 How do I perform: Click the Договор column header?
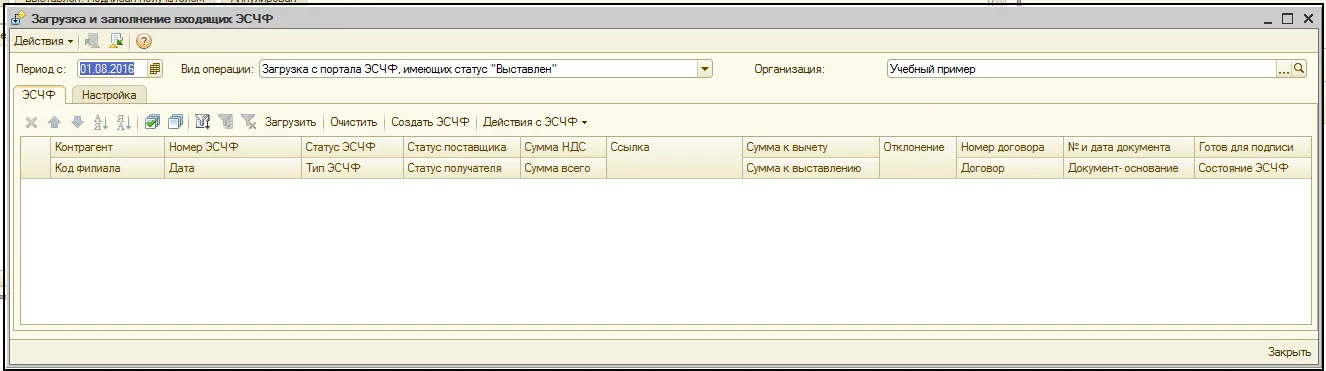(1009, 168)
